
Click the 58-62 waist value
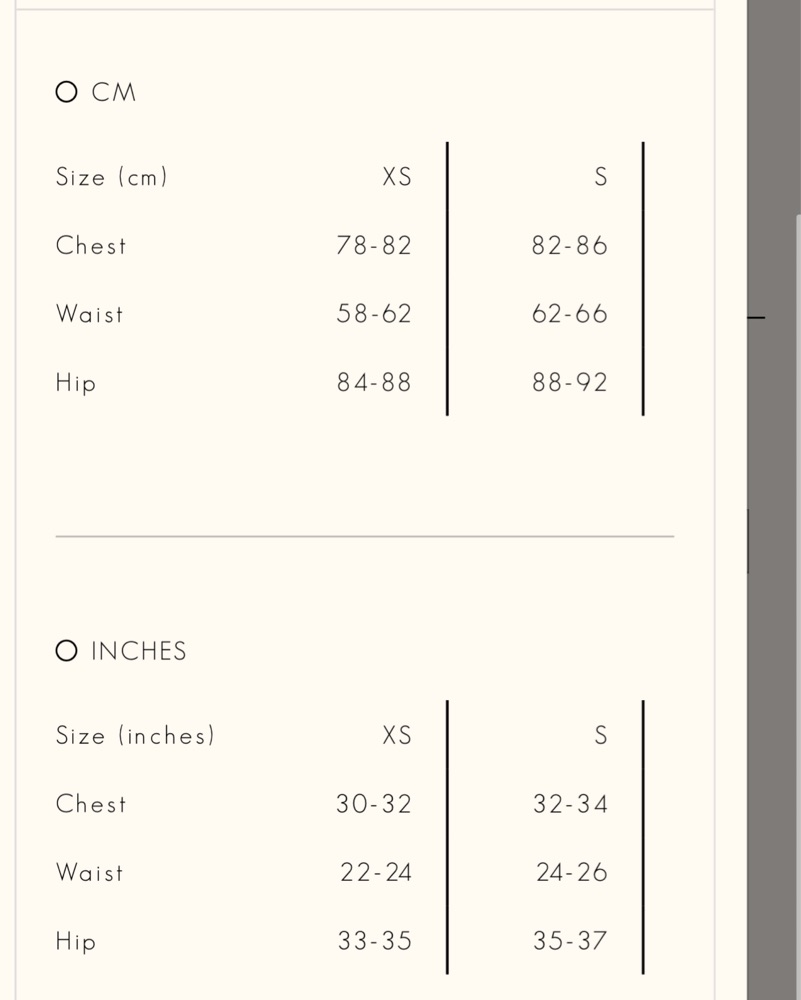(x=374, y=314)
